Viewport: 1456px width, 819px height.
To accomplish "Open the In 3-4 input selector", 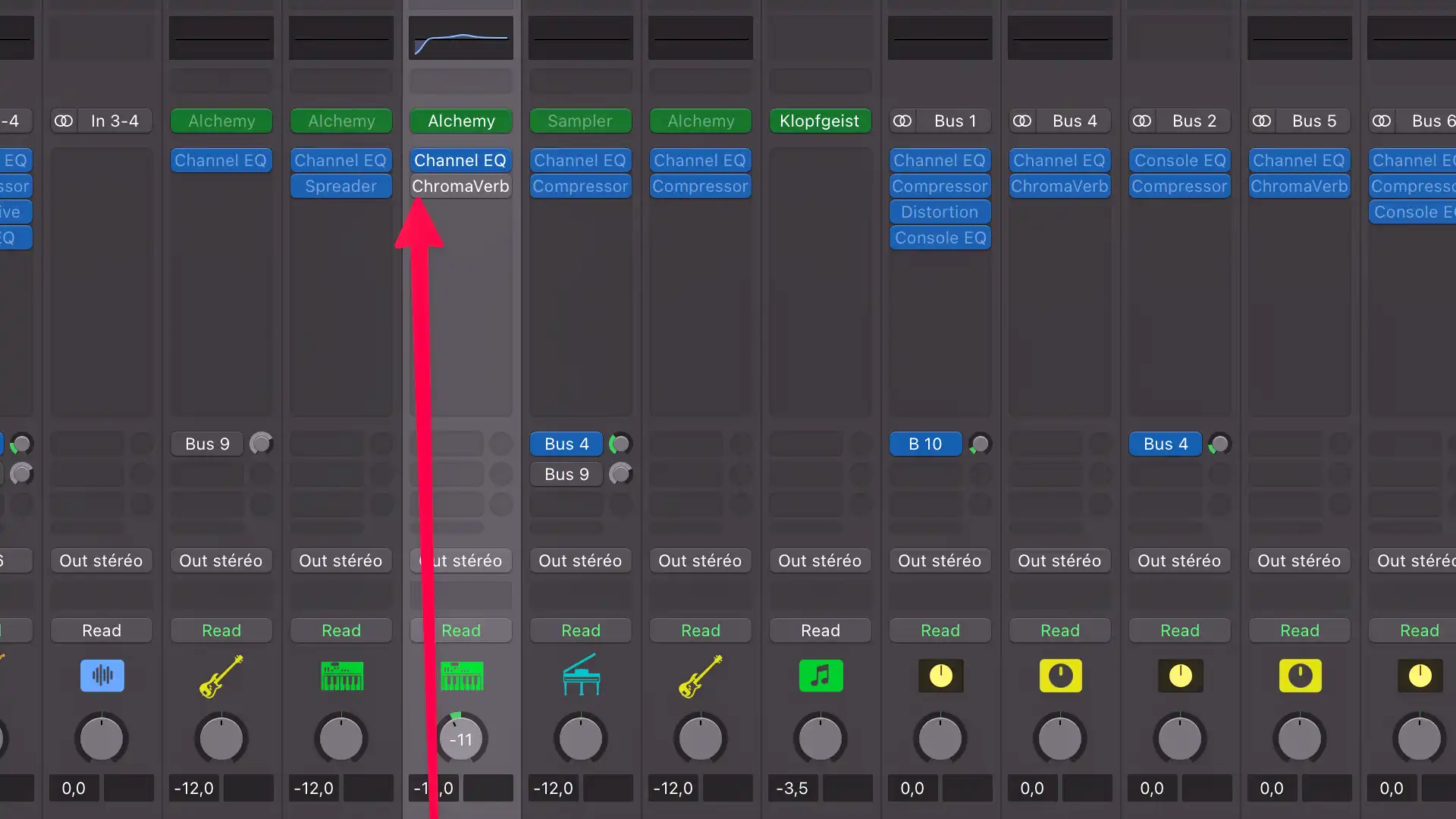I will (x=115, y=121).
